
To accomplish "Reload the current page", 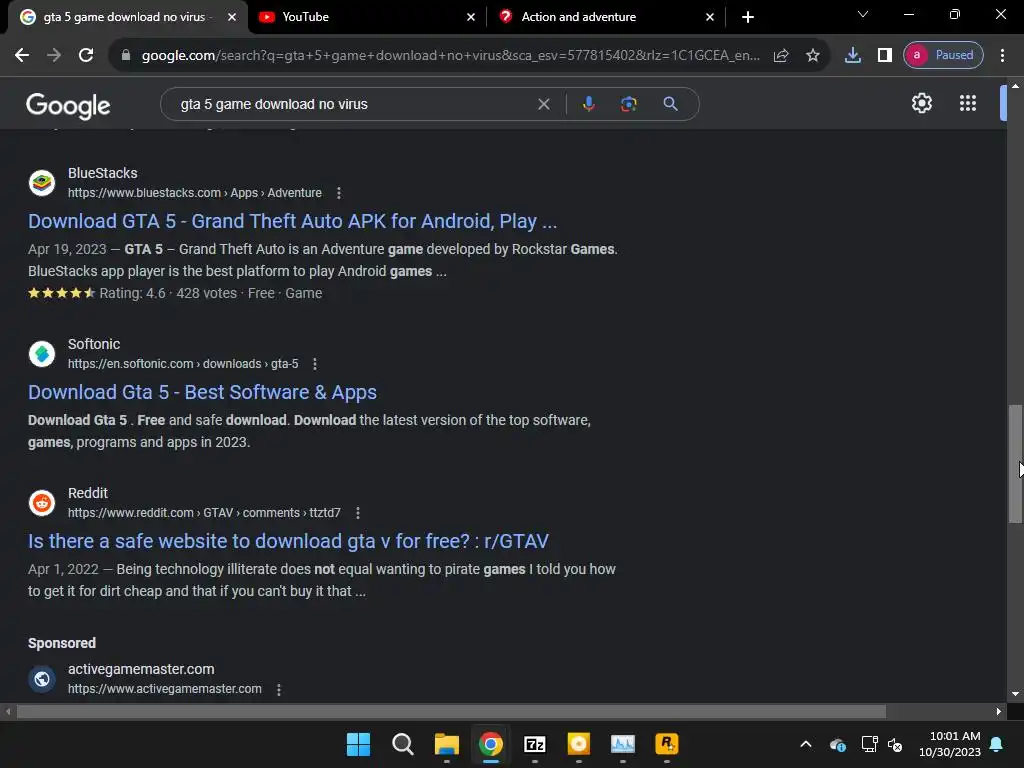I will (x=86, y=55).
